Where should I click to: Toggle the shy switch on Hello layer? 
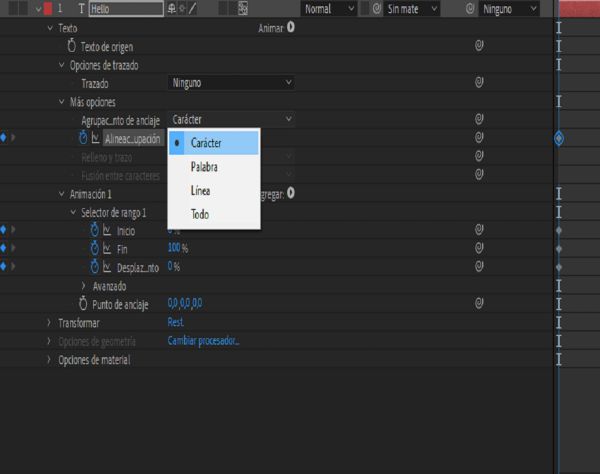click(x=171, y=9)
